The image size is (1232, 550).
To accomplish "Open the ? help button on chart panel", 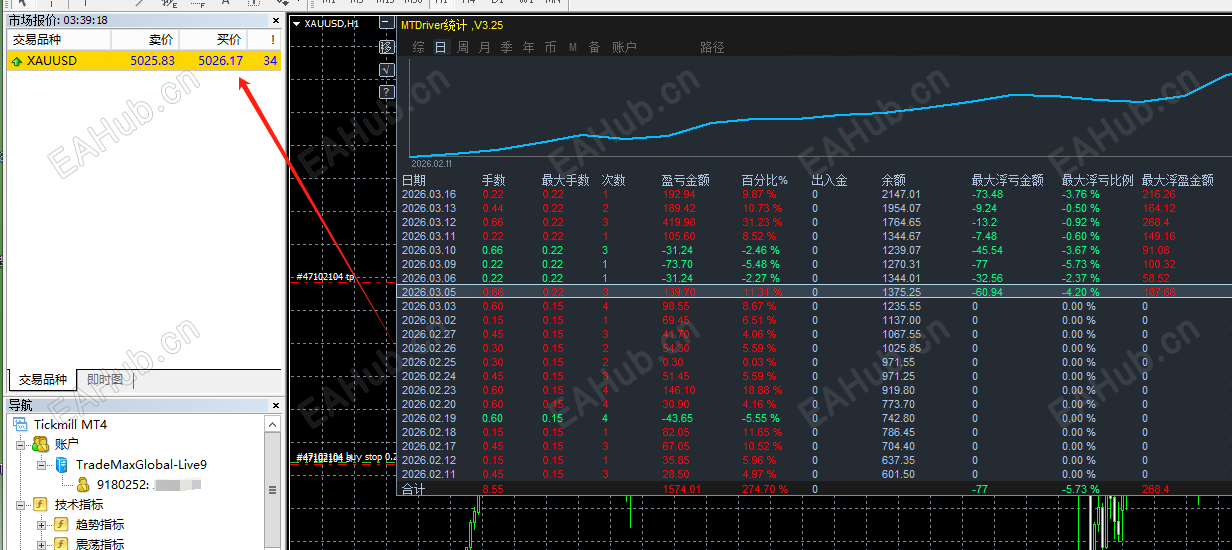I will (x=387, y=92).
